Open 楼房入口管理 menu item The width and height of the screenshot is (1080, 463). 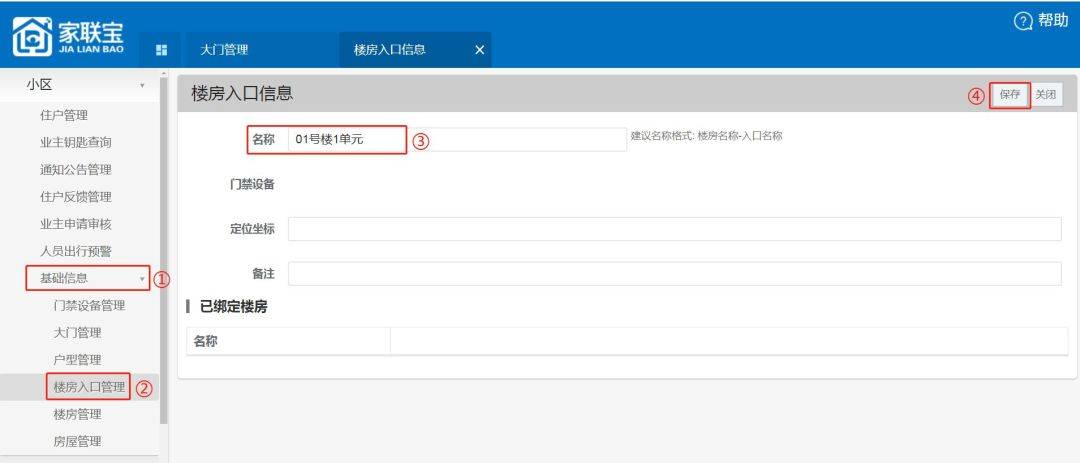[89, 387]
